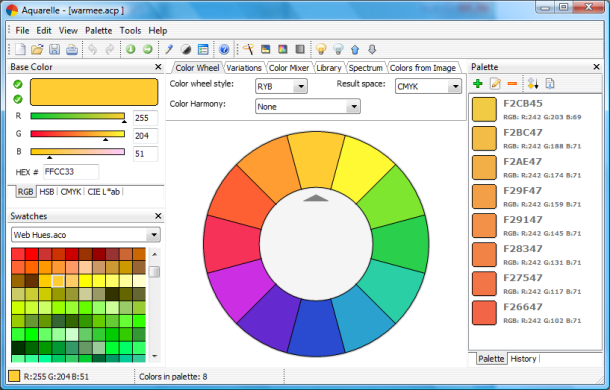Open the Result space CMYK dropdown
Screen dimensions: 610x390
click(428, 86)
